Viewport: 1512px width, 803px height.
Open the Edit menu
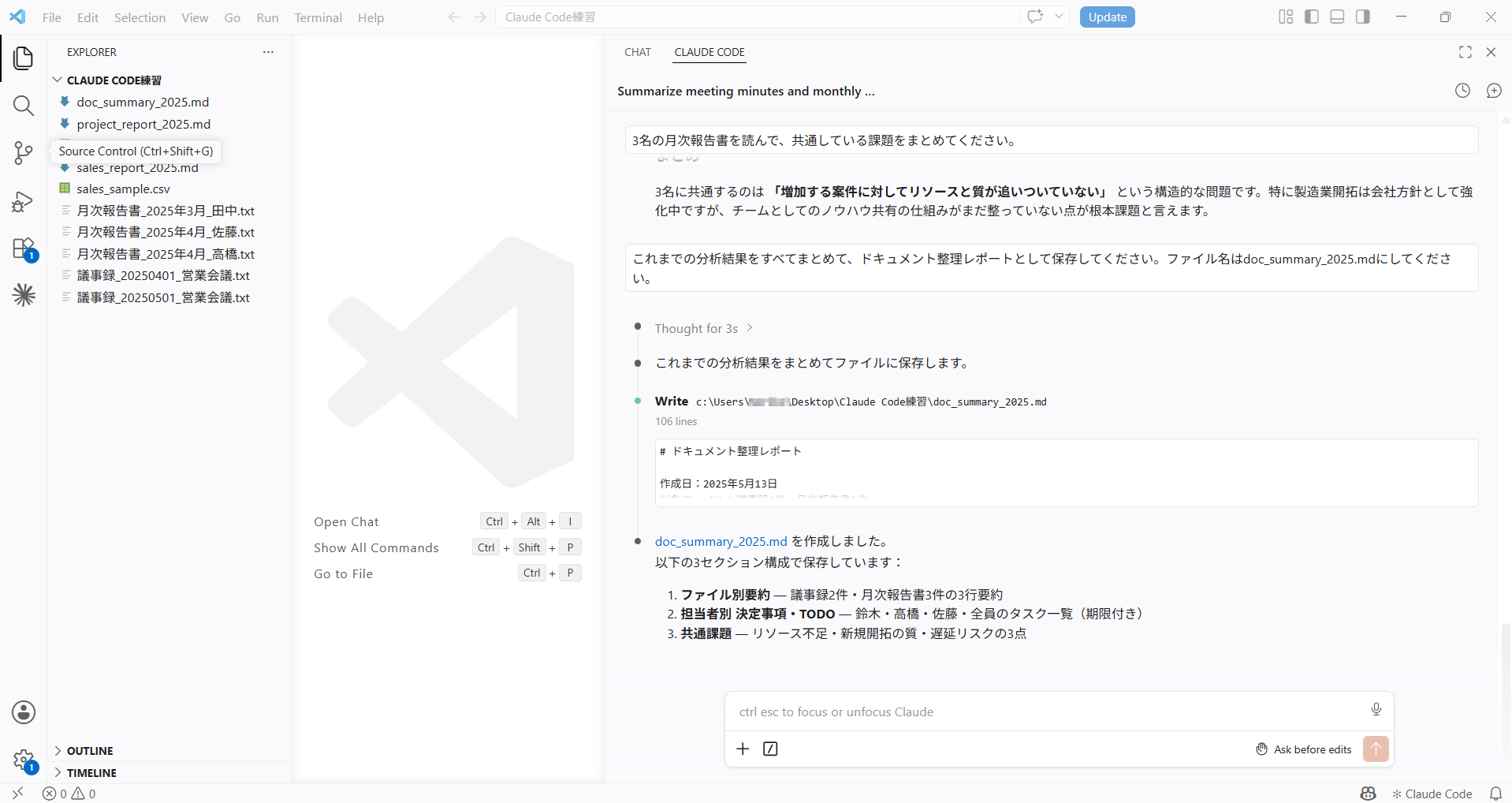pyautogui.click(x=88, y=17)
